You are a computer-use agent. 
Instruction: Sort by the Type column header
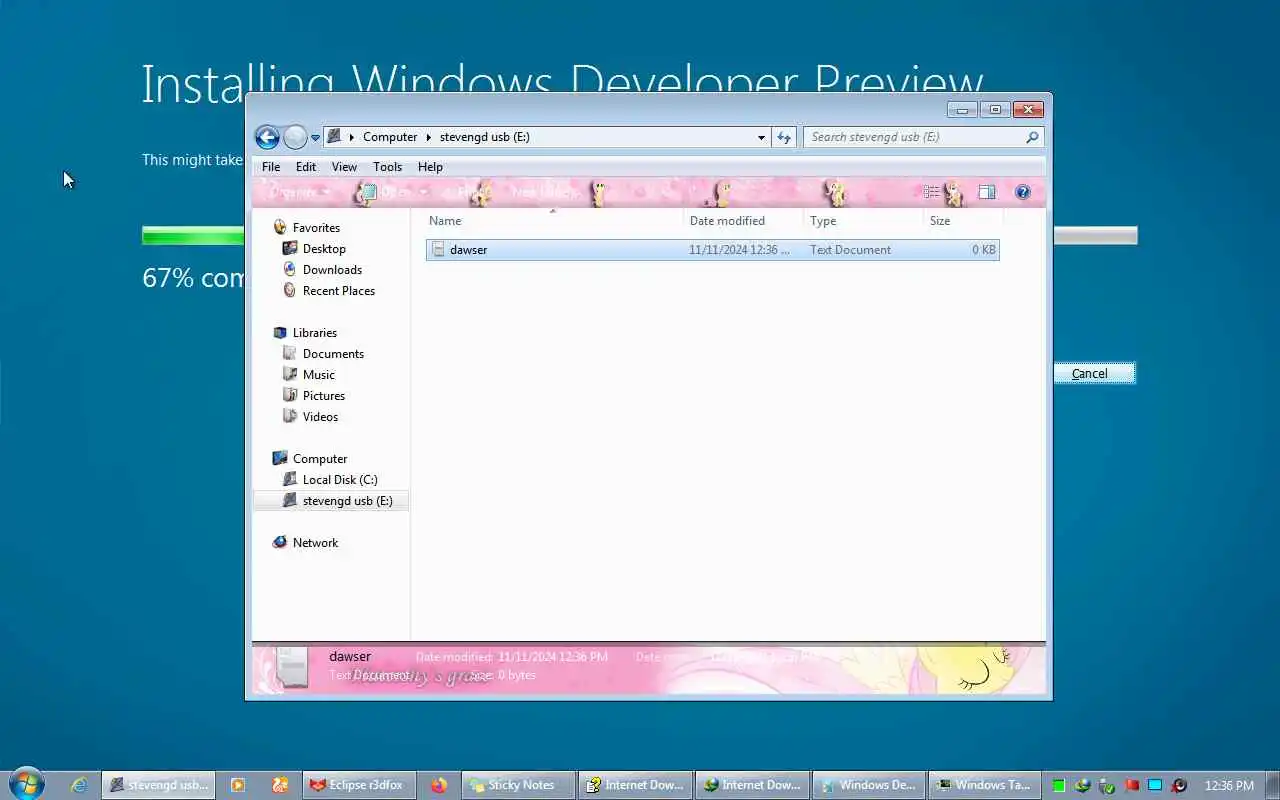point(864,221)
